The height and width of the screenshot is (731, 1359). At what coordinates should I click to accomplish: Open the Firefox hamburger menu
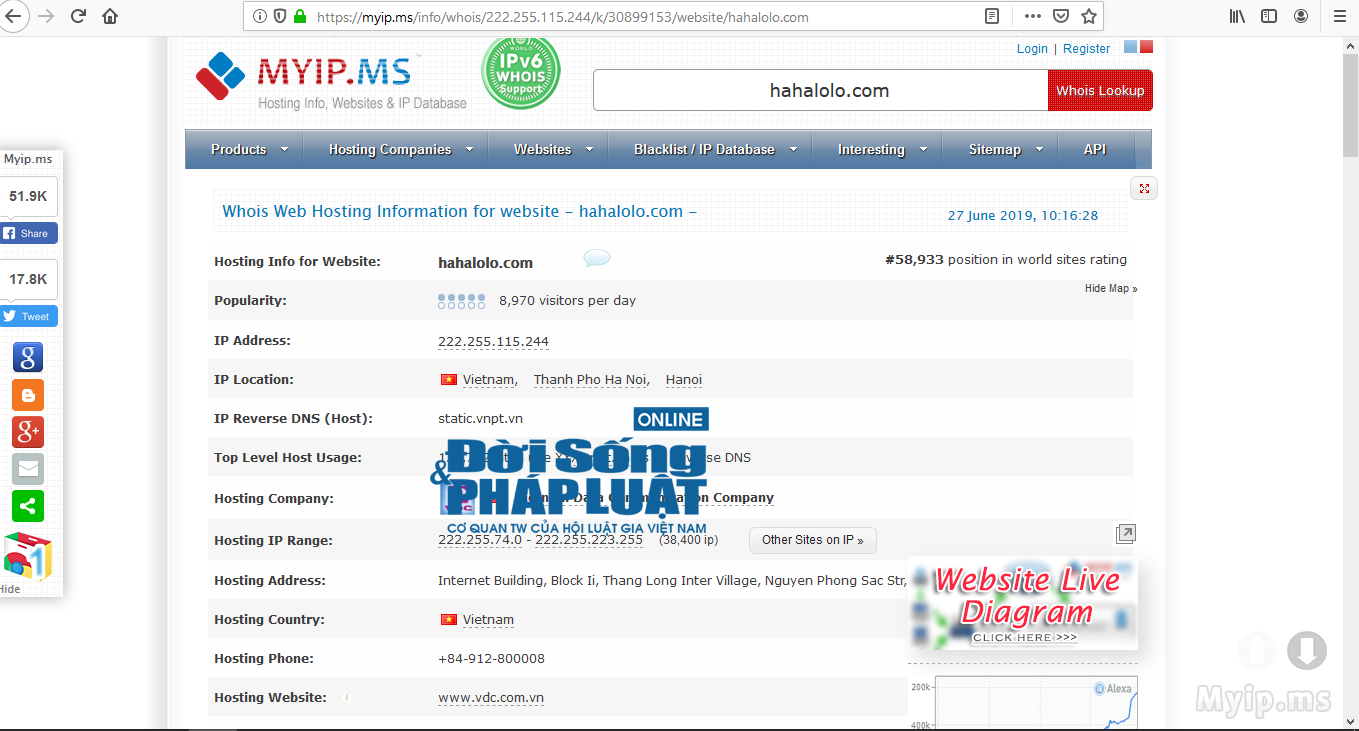click(x=1340, y=16)
